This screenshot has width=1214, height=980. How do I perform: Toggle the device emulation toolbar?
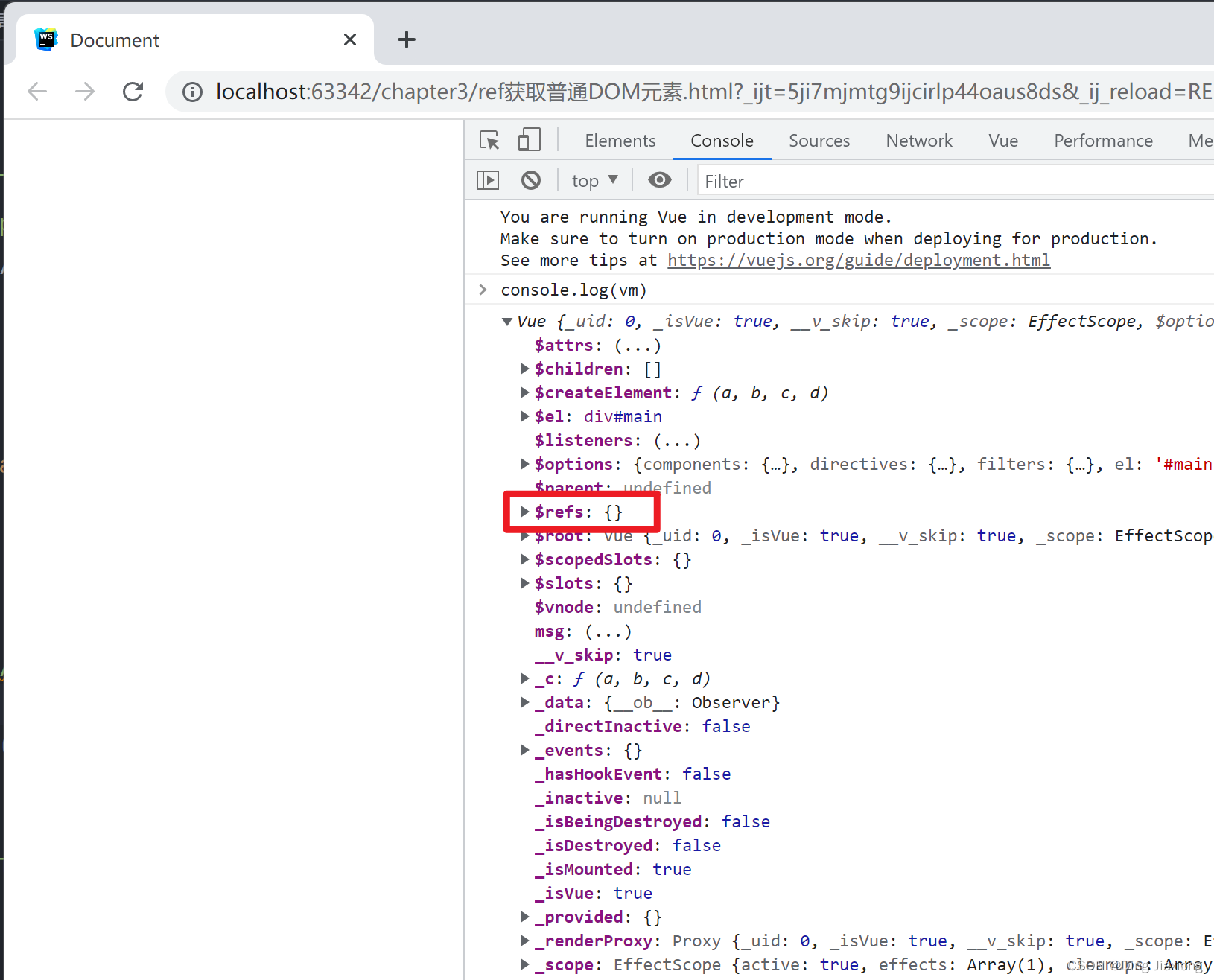pyautogui.click(x=530, y=140)
